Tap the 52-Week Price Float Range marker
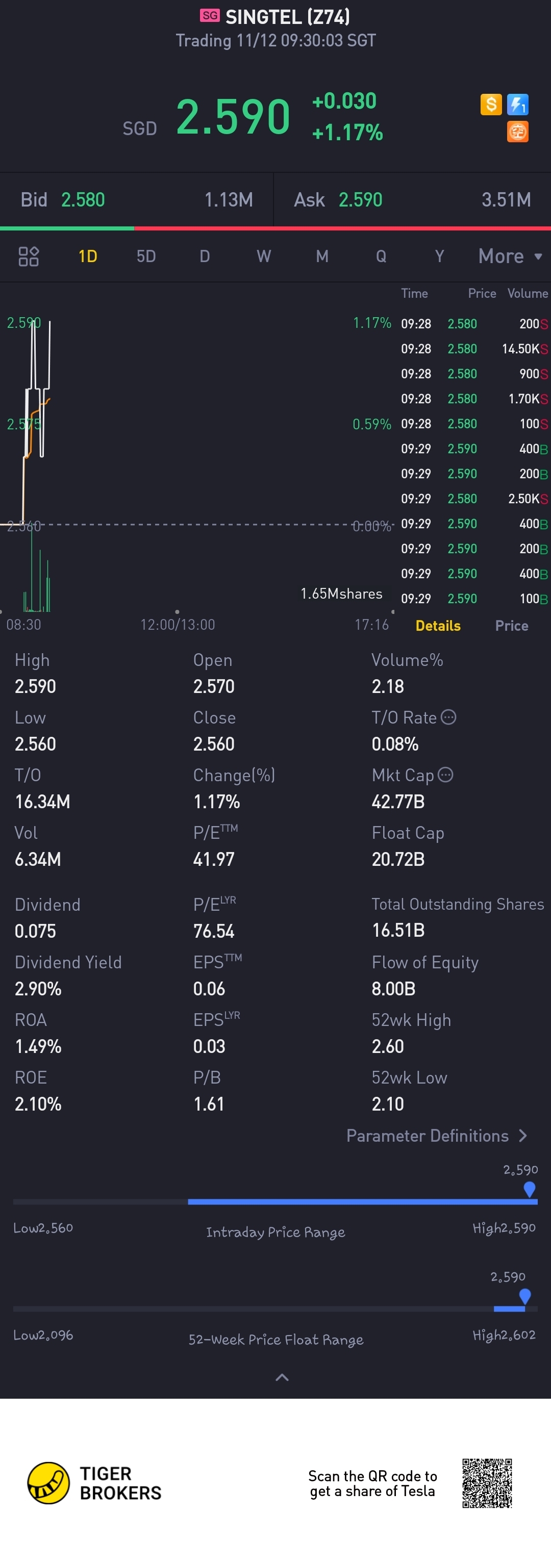Screen dimensions: 551x1568 tap(525, 1297)
